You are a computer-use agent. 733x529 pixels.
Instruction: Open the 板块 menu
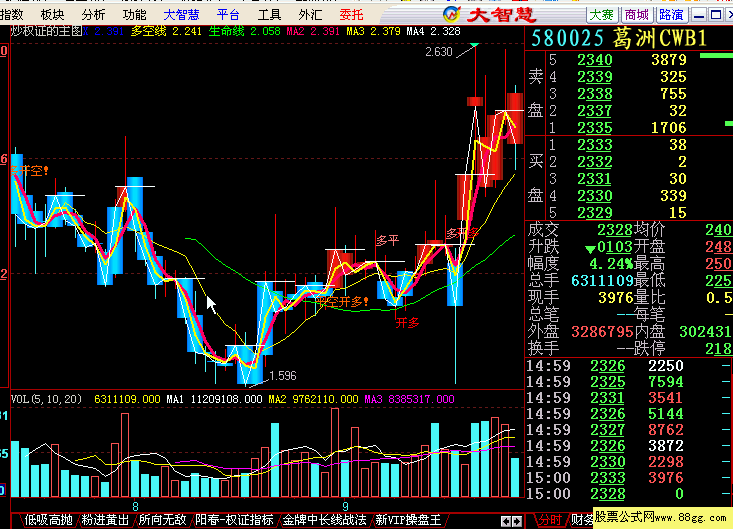pyautogui.click(x=52, y=15)
